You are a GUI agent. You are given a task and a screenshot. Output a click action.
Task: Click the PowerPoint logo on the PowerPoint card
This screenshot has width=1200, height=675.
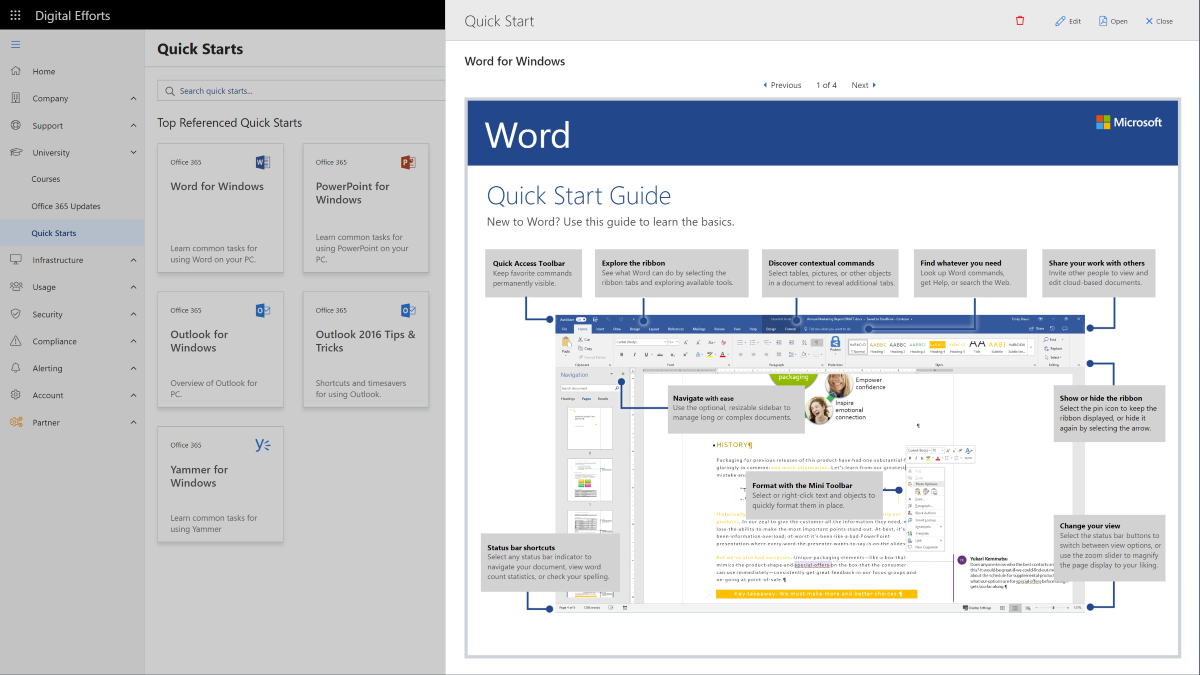(408, 162)
